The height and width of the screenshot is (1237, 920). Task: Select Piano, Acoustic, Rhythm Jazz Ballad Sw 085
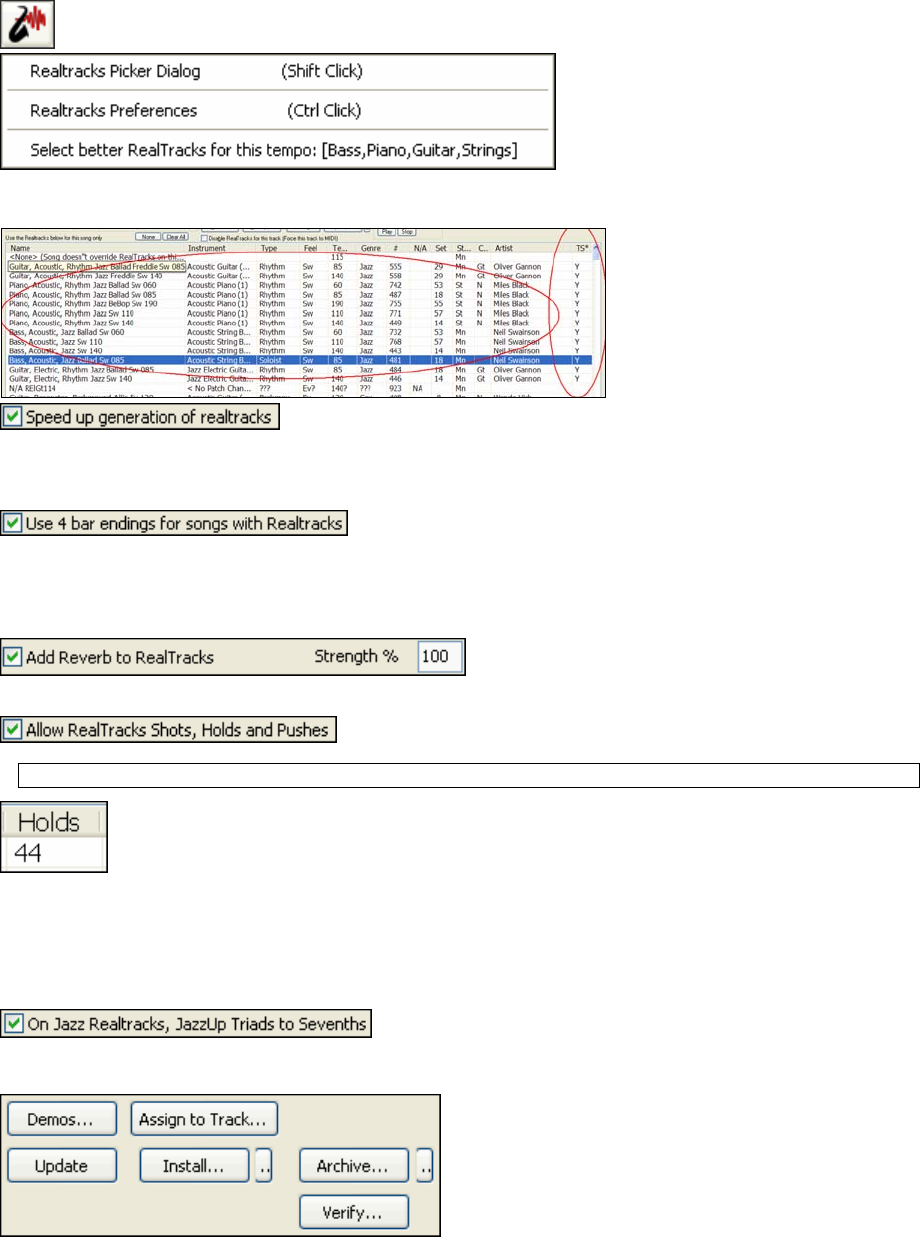299,294
